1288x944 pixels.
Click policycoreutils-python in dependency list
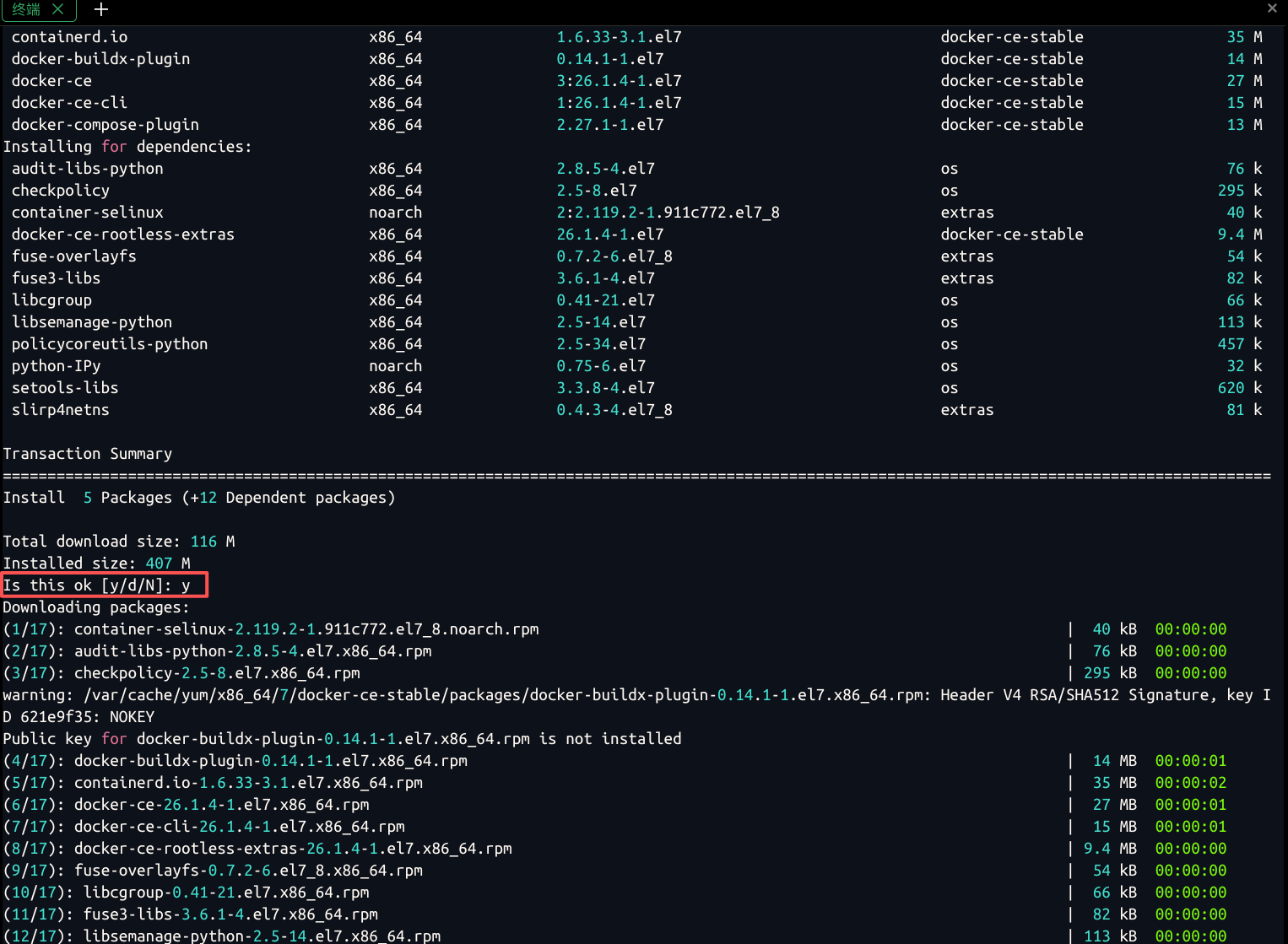click(x=109, y=344)
